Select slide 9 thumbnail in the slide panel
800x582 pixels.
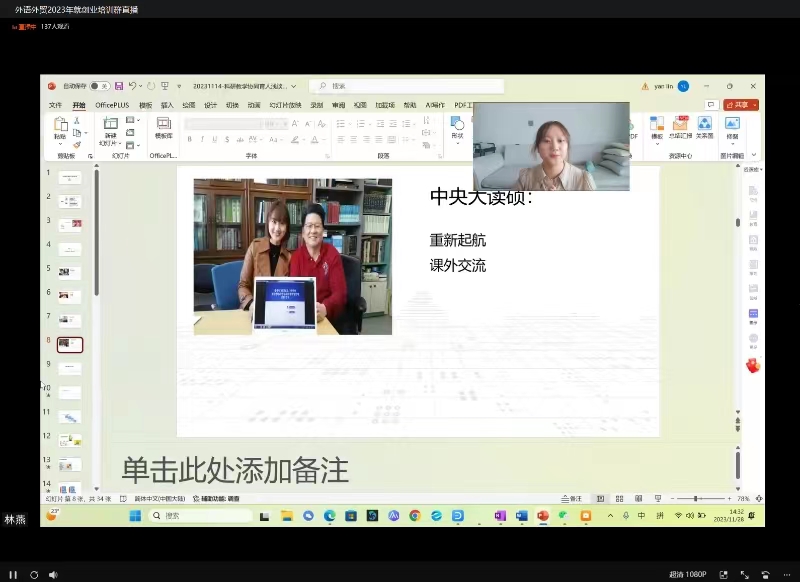coord(70,368)
